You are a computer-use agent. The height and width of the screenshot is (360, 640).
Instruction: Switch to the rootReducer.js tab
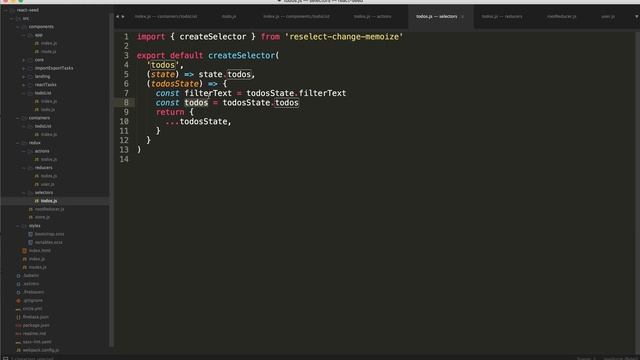point(562,17)
